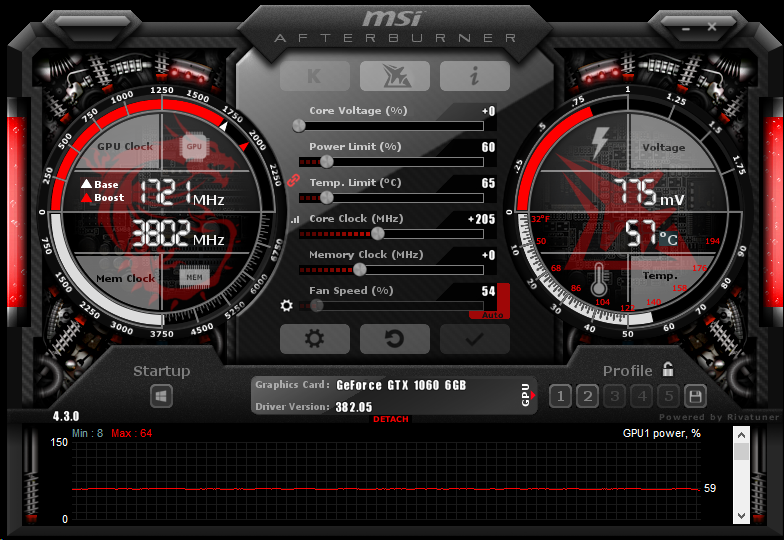Click the GeForce GTX 1060 6GB card name
Viewport: 784px width, 540px height.
pos(401,385)
